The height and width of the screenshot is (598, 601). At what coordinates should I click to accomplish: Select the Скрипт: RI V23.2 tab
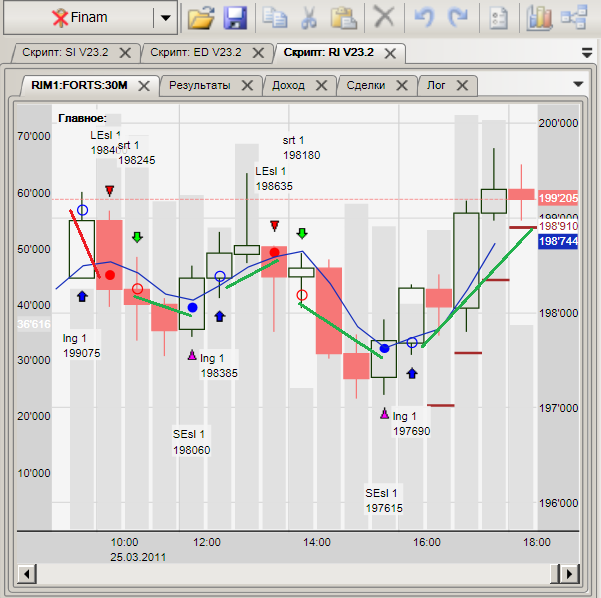pyautogui.click(x=328, y=52)
